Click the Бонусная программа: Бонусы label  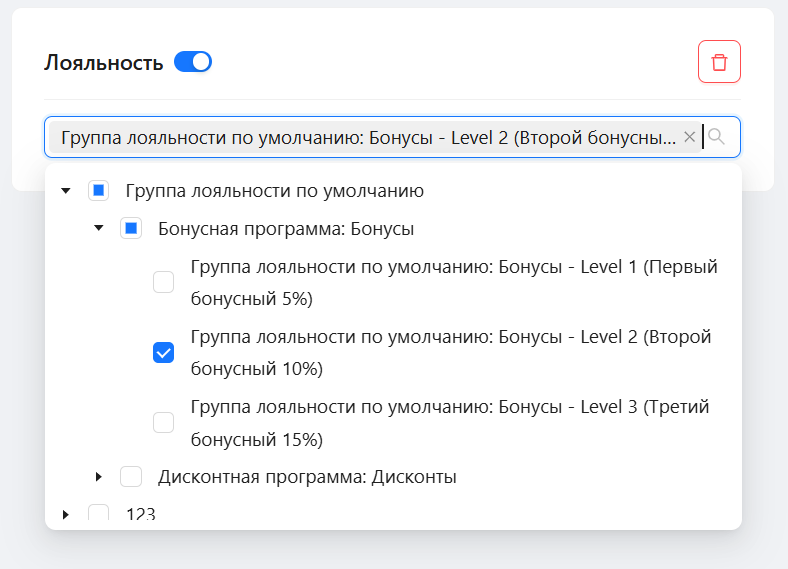[286, 229]
